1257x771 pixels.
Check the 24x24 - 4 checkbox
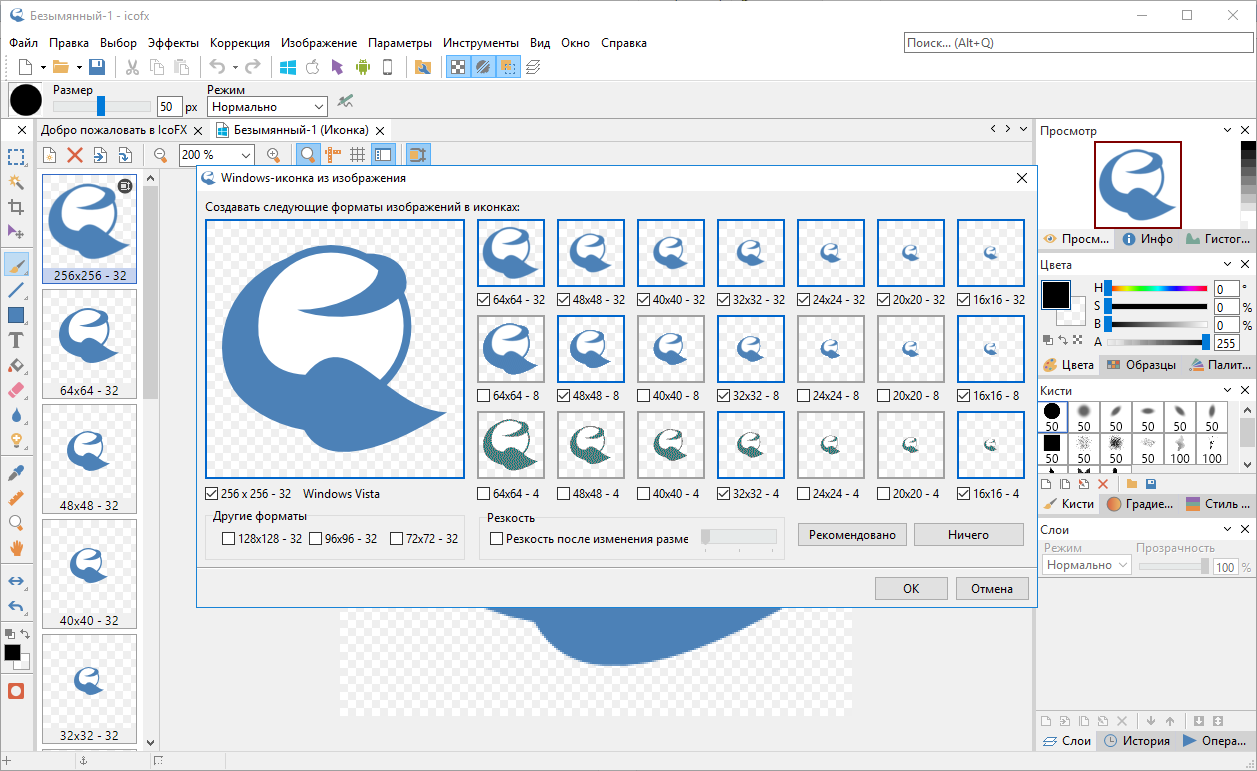804,493
